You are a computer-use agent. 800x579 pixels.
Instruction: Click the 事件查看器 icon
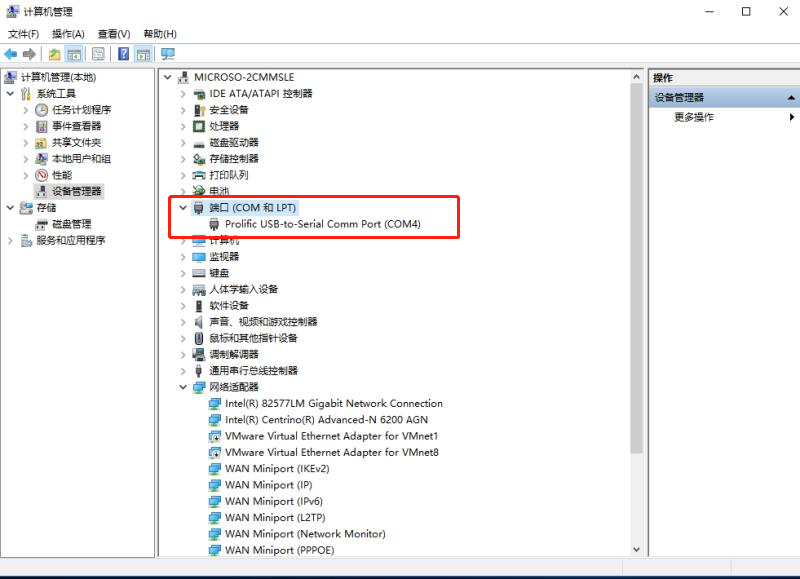click(41, 126)
